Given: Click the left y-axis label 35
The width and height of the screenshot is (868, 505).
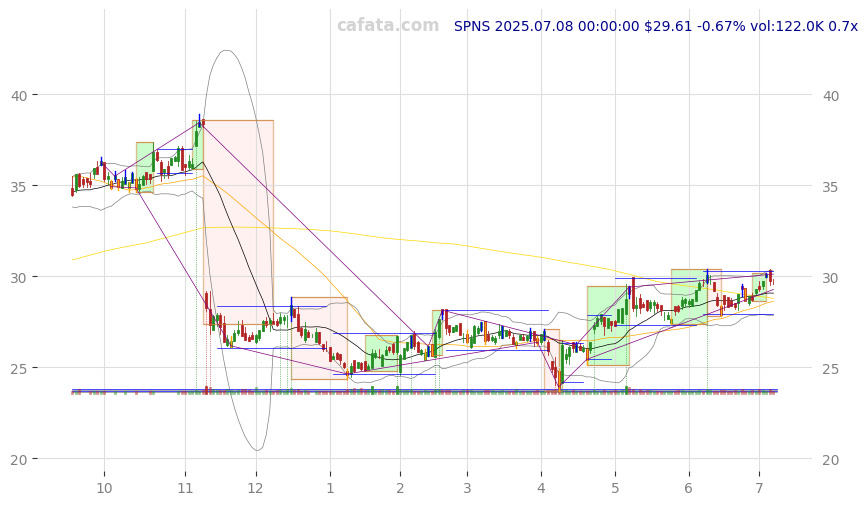Looking at the screenshot, I should 19,187.
